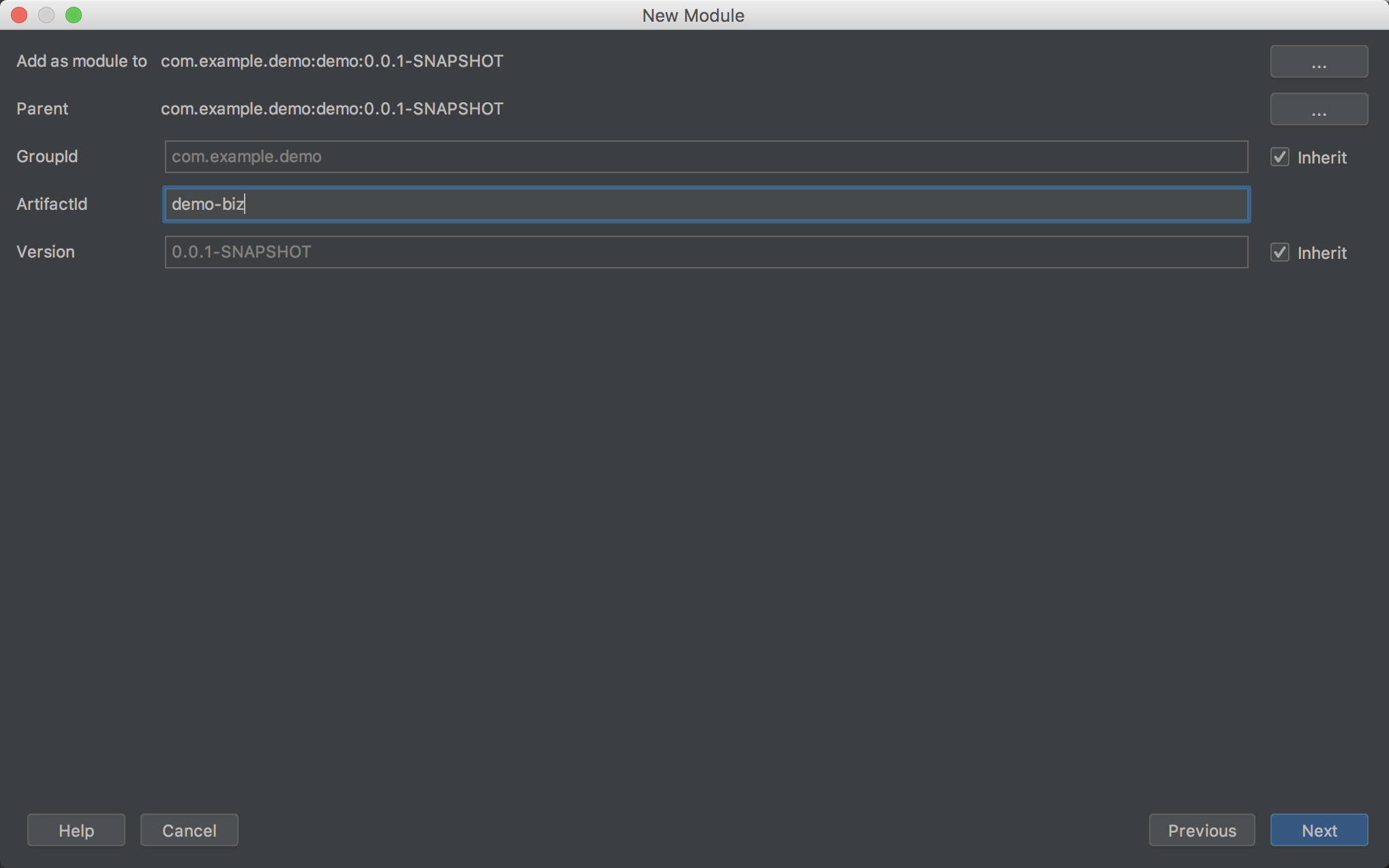Open Help for this wizard step
The width and height of the screenshot is (1389, 868).
point(76,830)
